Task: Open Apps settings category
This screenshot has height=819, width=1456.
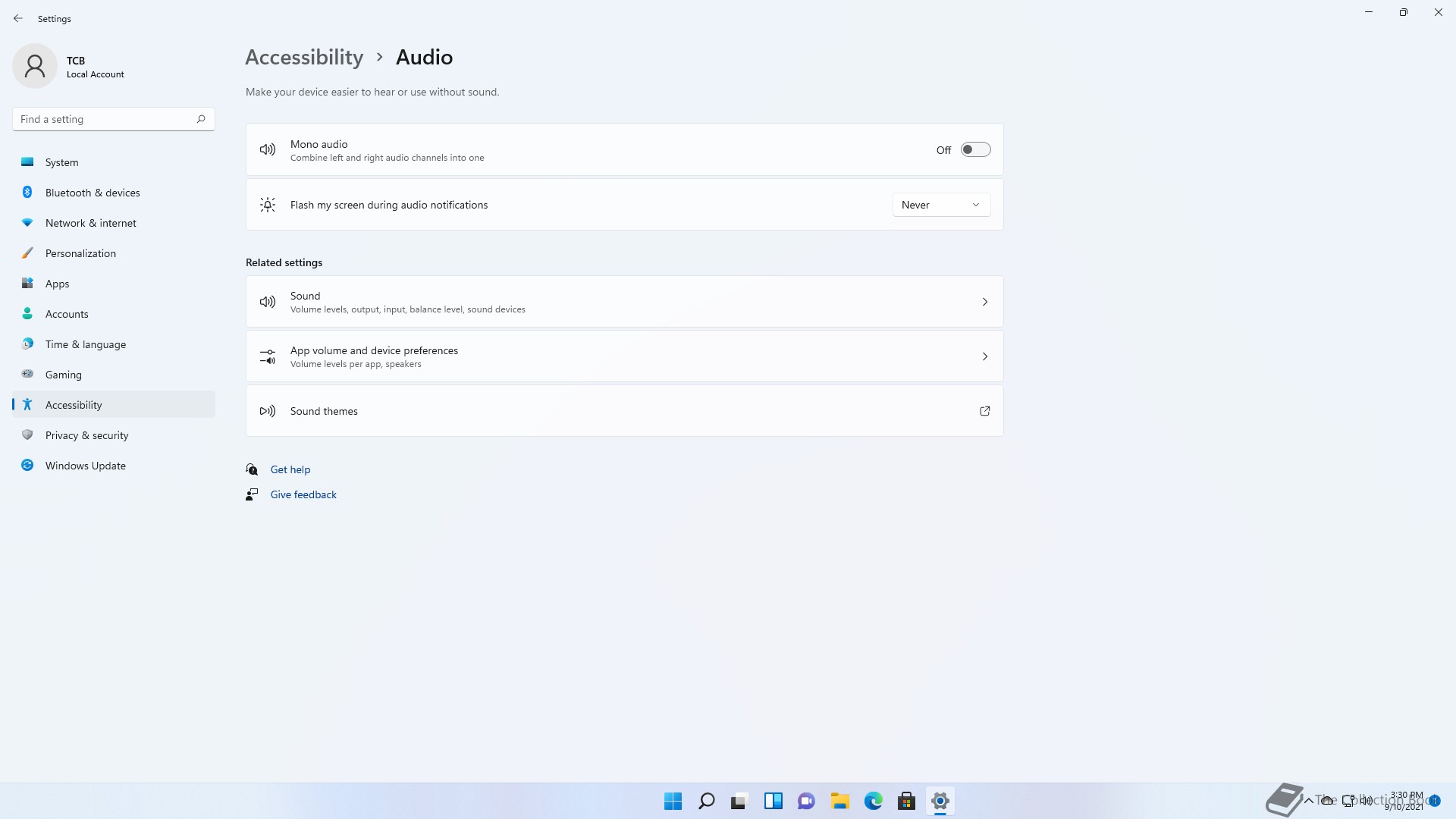Action: tap(114, 284)
